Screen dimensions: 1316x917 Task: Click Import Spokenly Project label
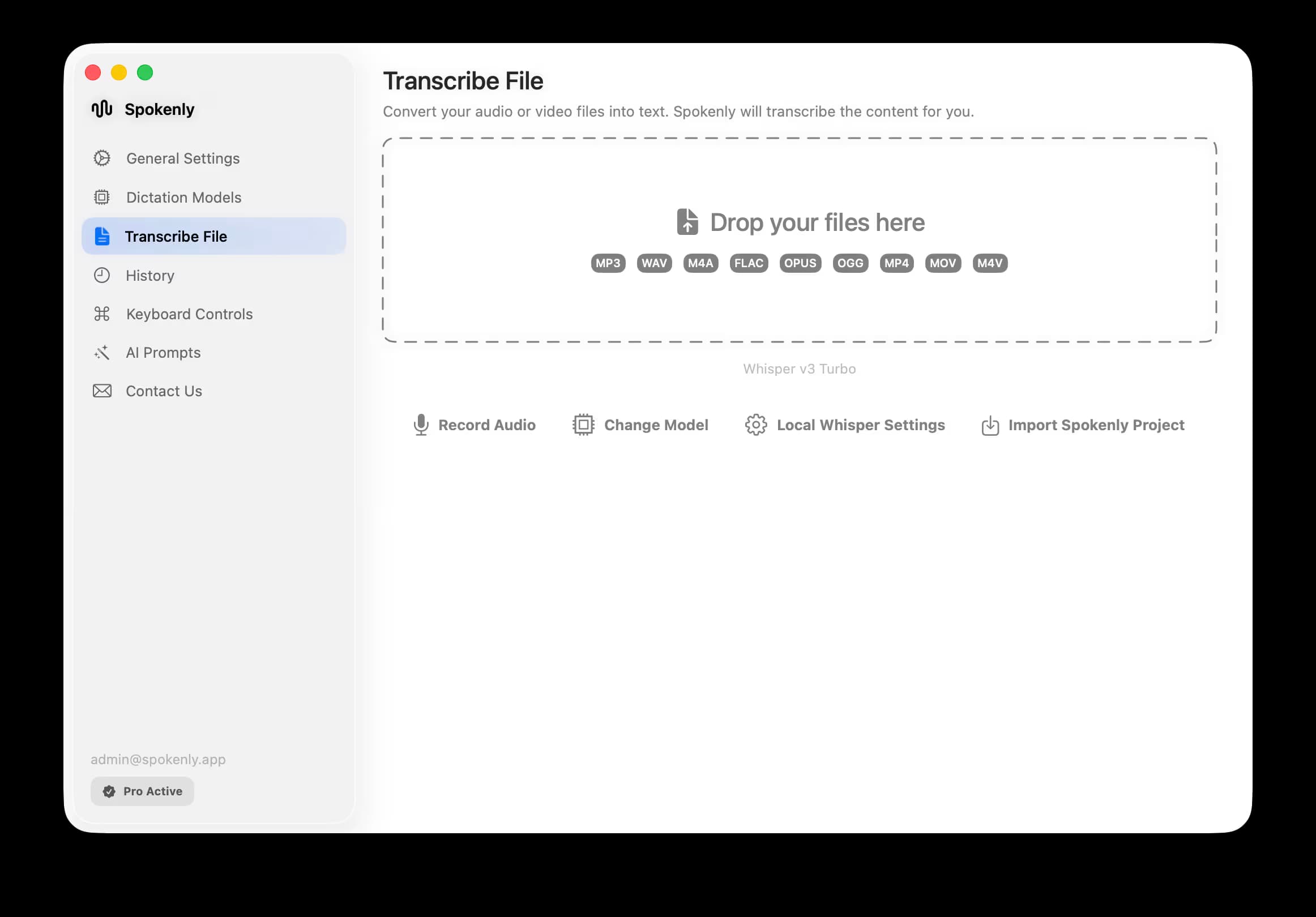(1096, 425)
